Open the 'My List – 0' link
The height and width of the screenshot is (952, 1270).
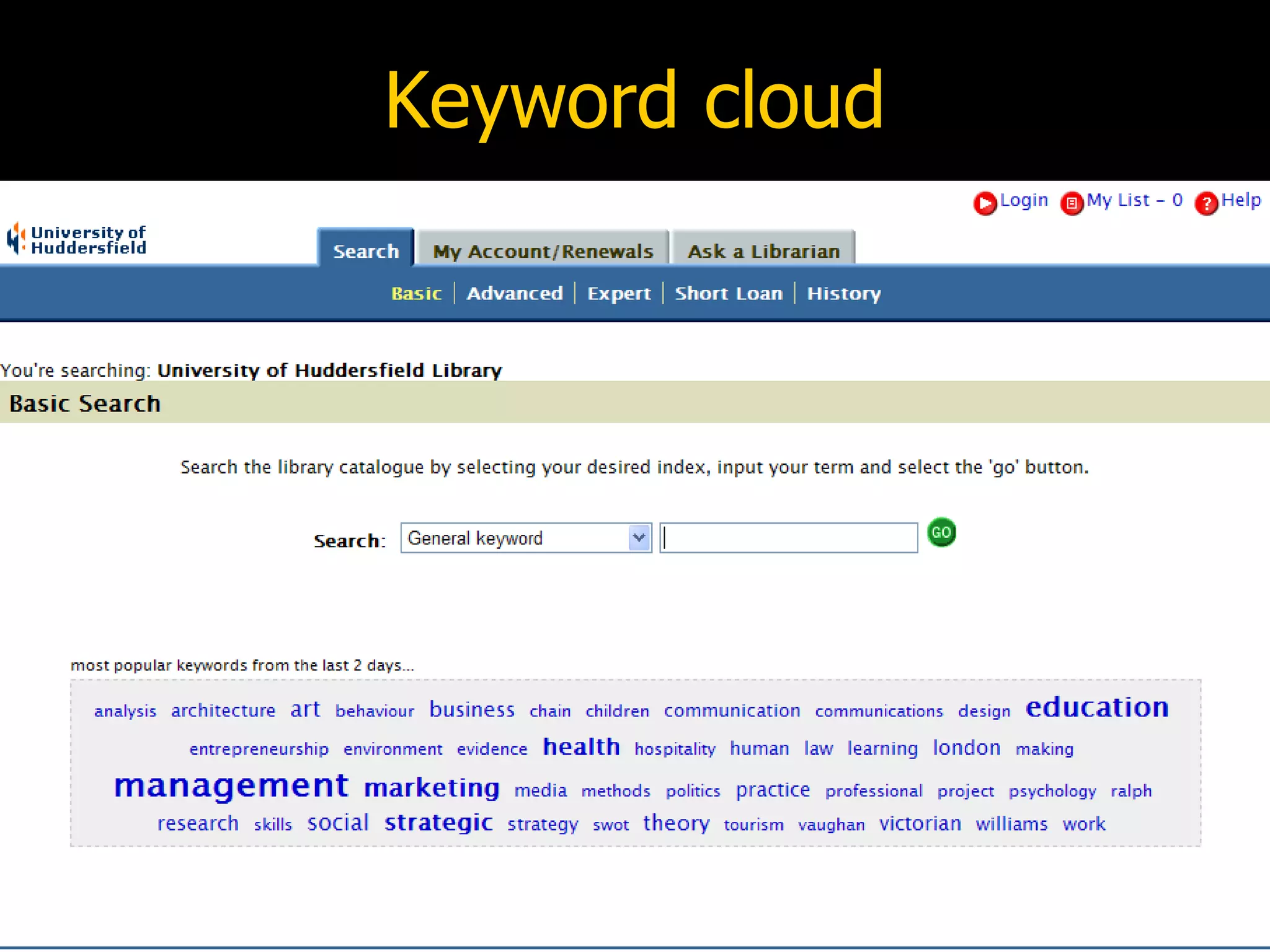(x=1134, y=200)
